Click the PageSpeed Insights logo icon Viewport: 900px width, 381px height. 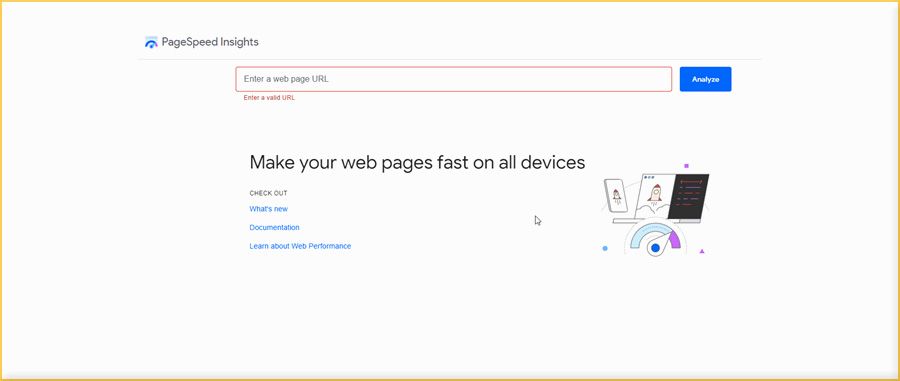click(151, 42)
